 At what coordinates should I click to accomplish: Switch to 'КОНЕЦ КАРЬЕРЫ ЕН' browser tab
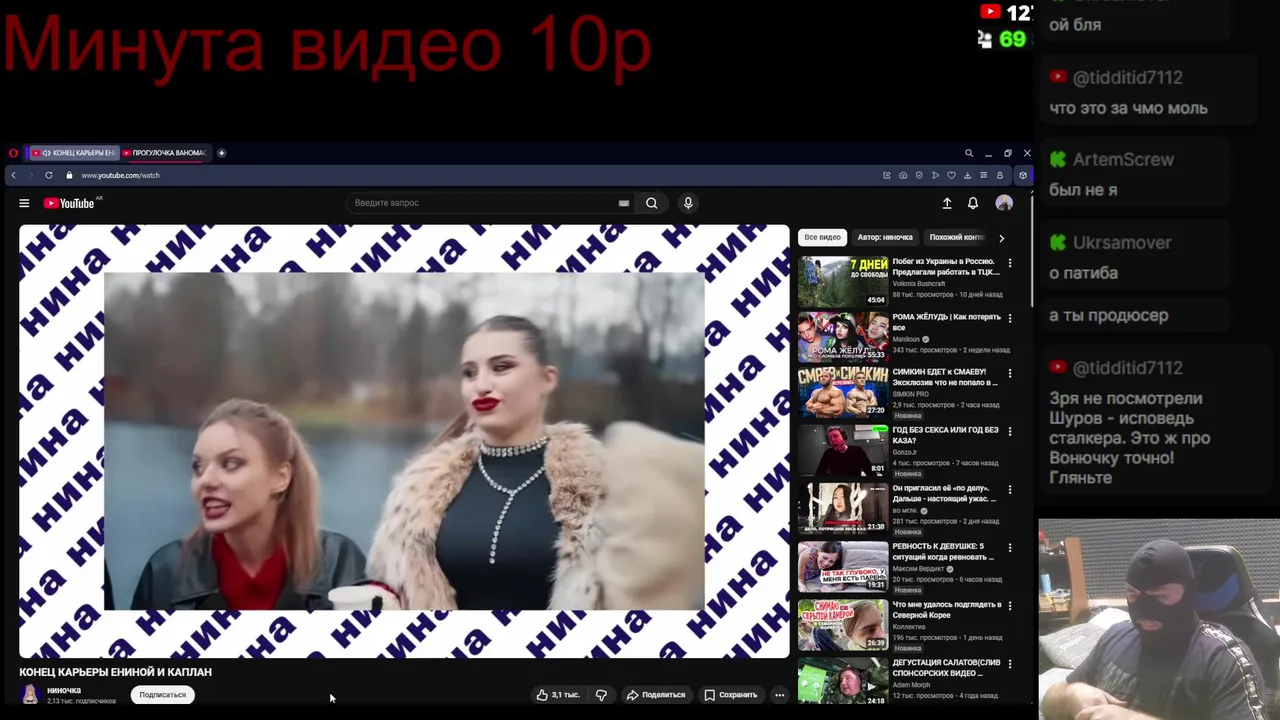coord(73,153)
